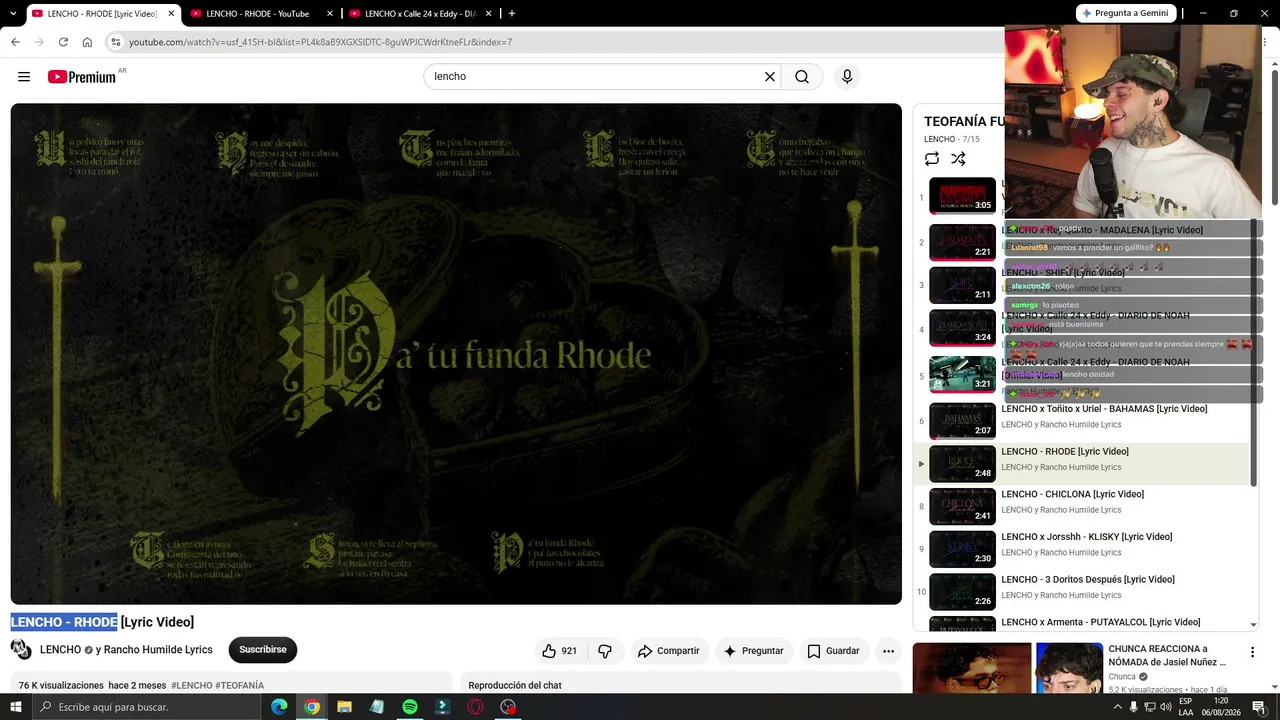Image resolution: width=1280 pixels, height=720 pixels.
Task: Open the notification center icon
Action: point(1259,707)
